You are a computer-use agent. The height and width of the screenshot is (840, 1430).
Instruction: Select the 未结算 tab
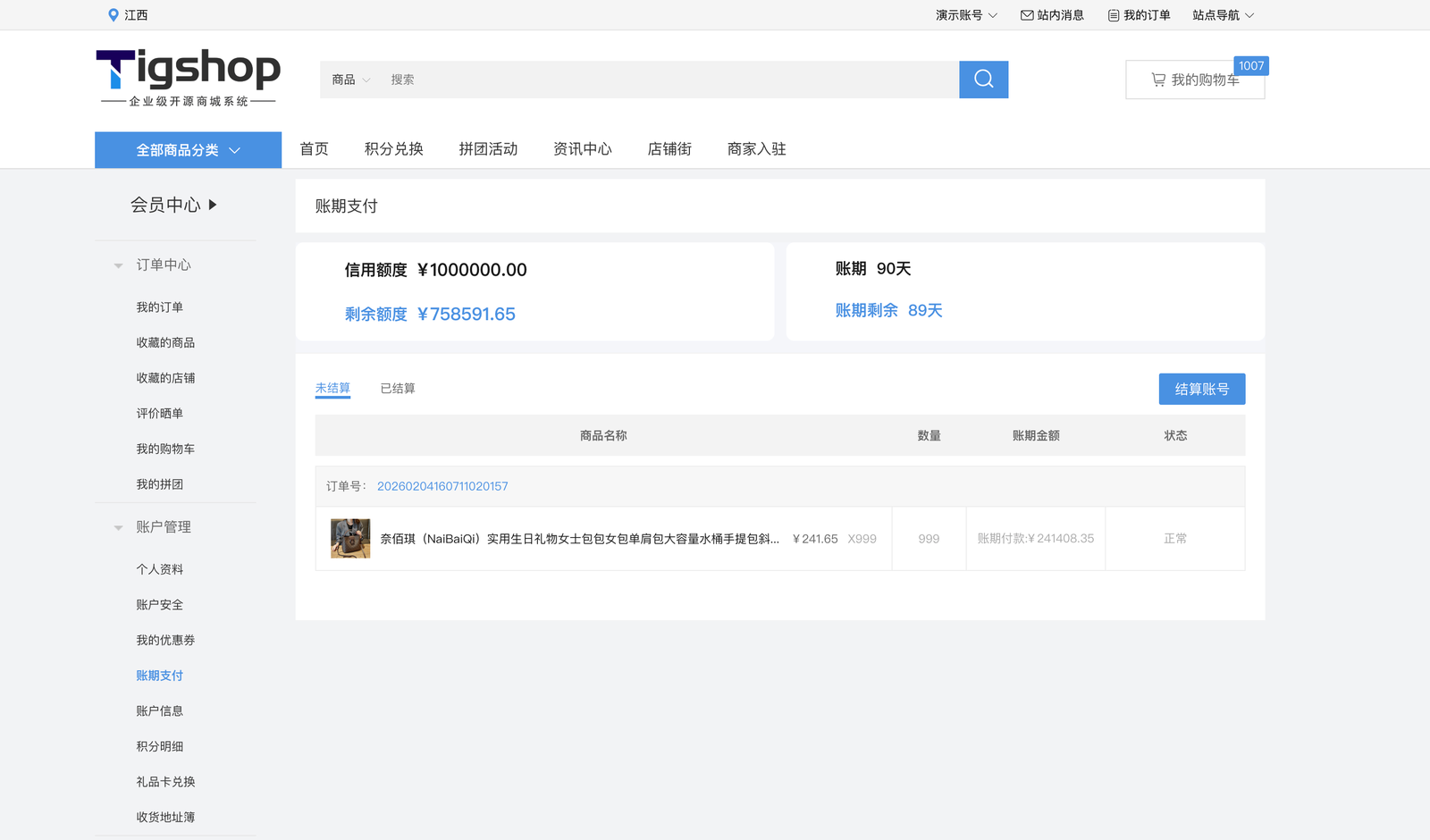(x=332, y=388)
